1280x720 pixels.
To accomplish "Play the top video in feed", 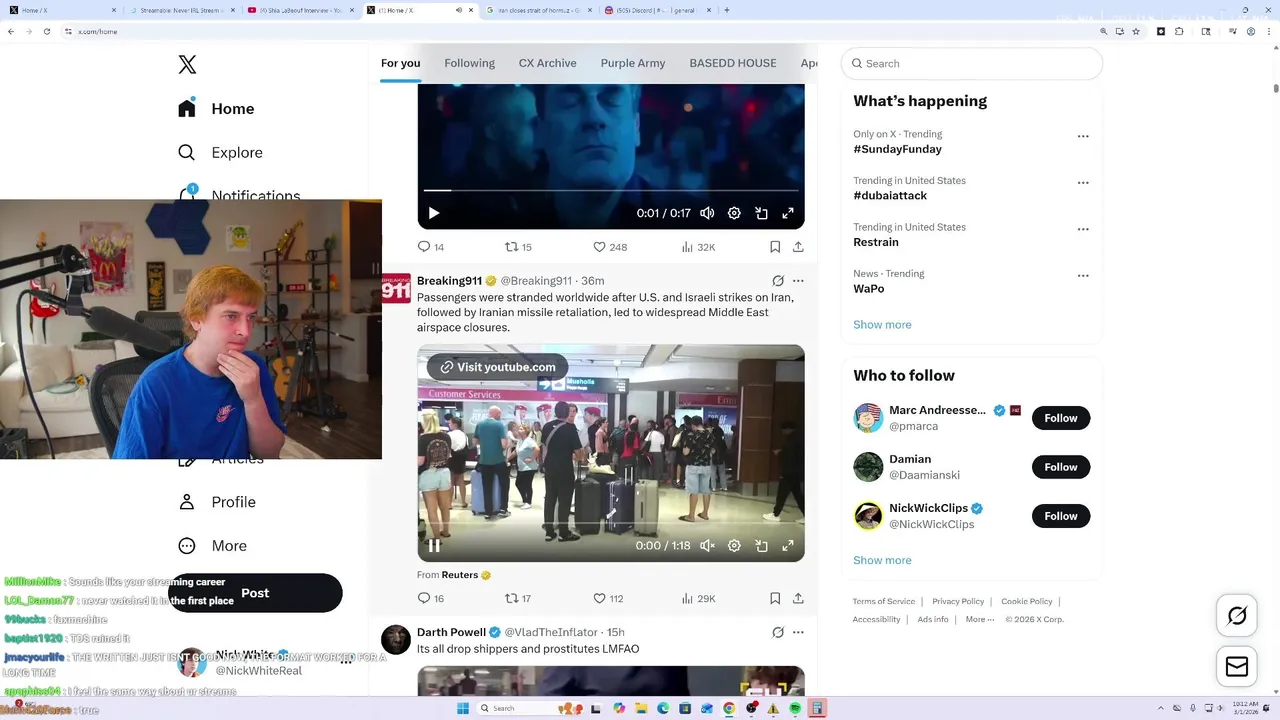I will coord(433,213).
